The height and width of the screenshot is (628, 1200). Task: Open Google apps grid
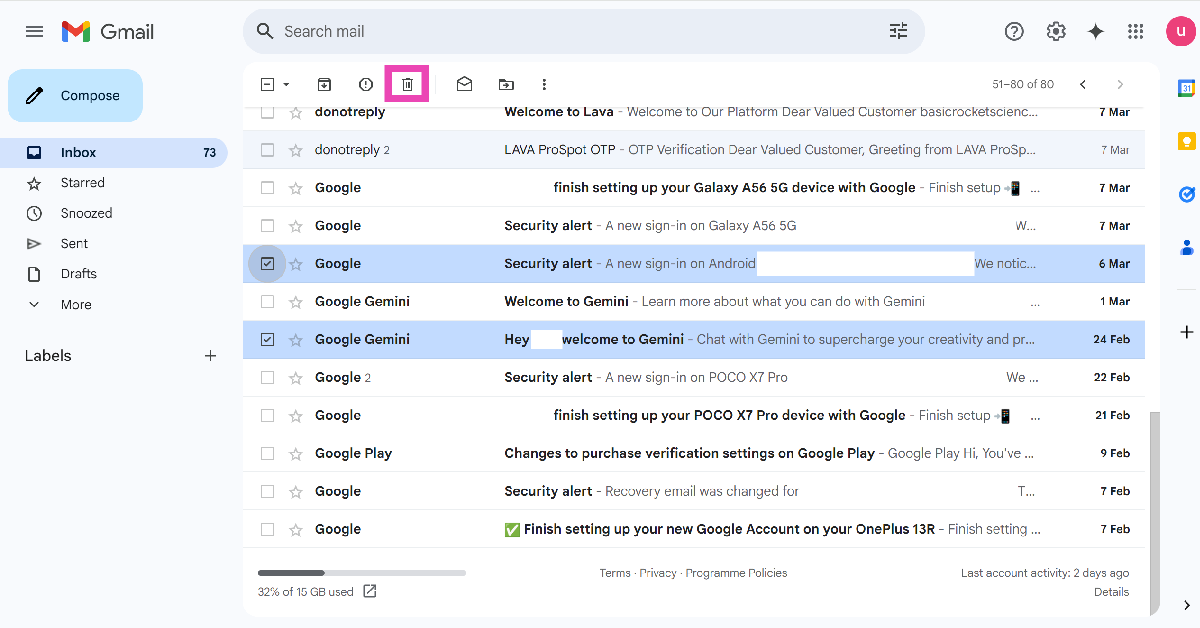tap(1135, 32)
